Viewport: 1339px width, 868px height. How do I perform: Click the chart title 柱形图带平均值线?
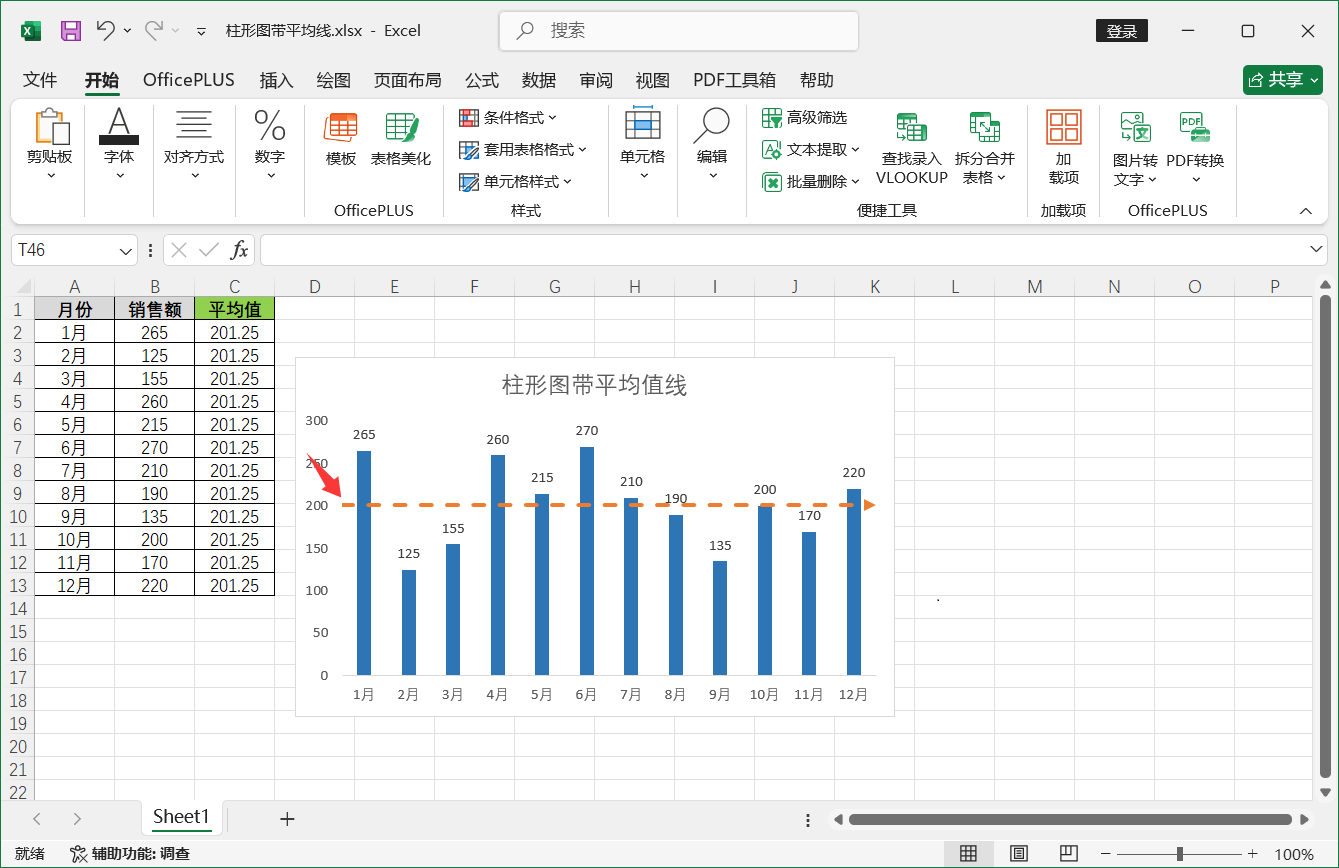[594, 385]
